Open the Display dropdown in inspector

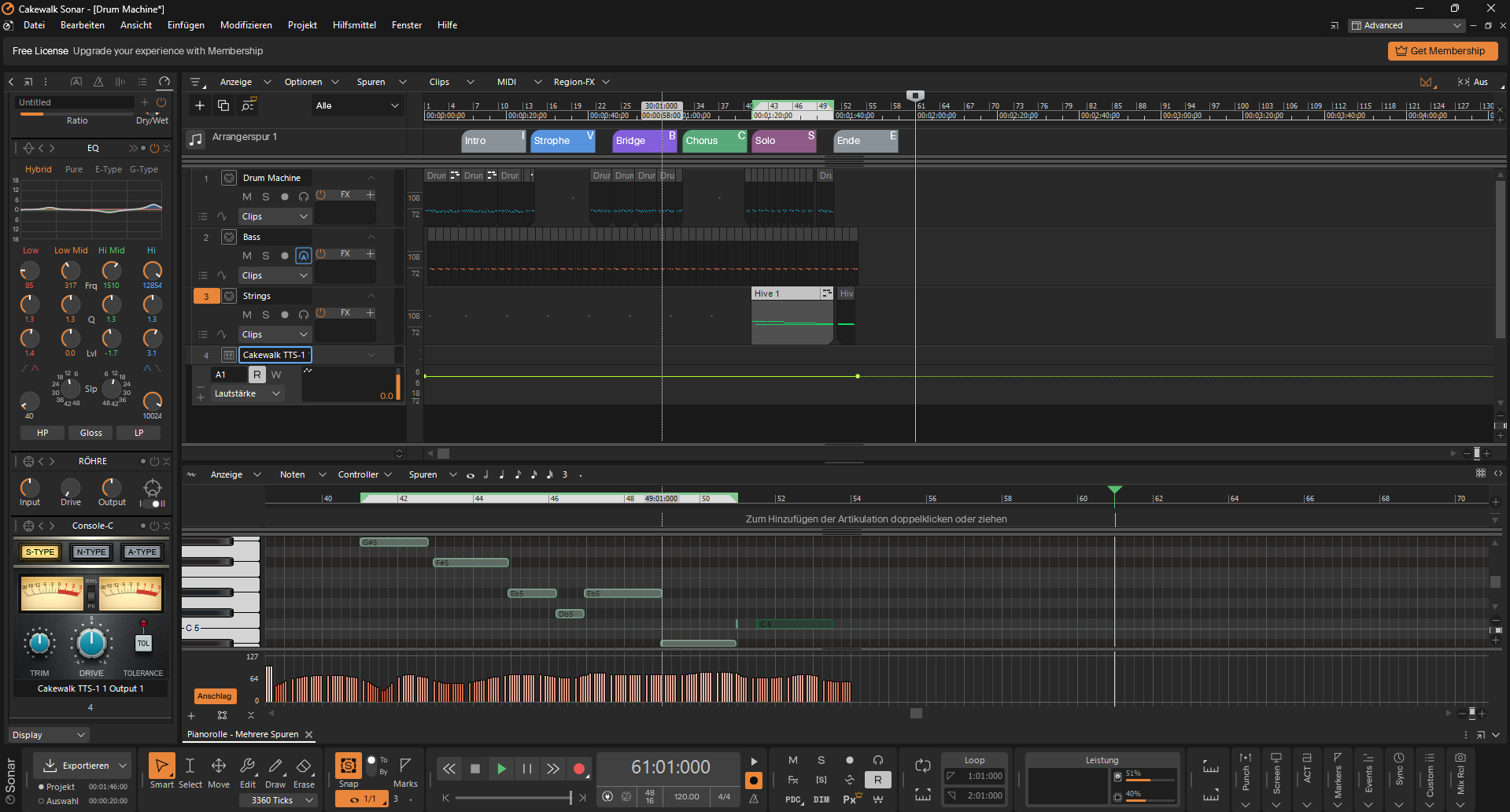[x=49, y=735]
